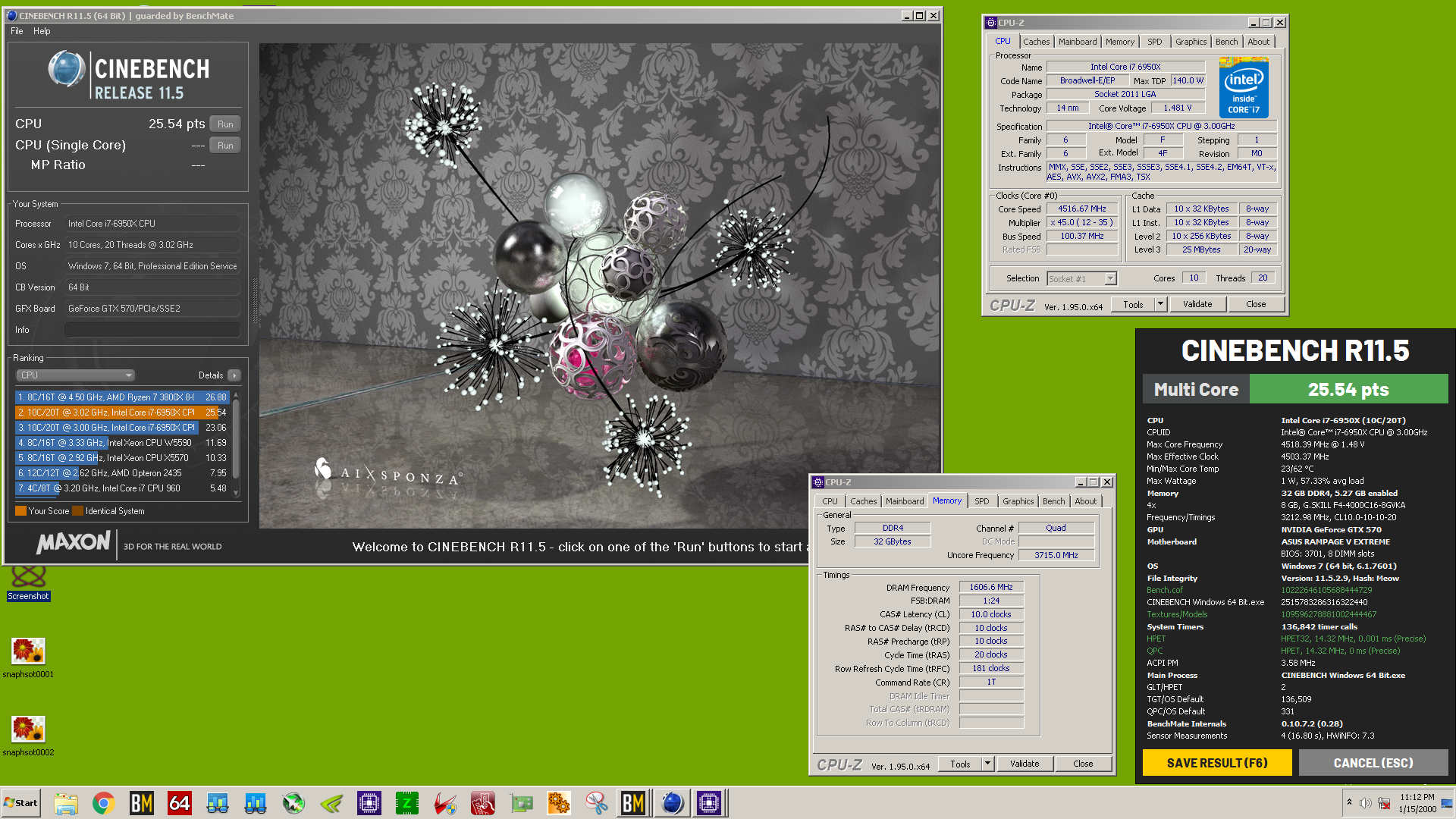
Task: Open SPD tab in top CPU-Z window
Action: (1154, 42)
